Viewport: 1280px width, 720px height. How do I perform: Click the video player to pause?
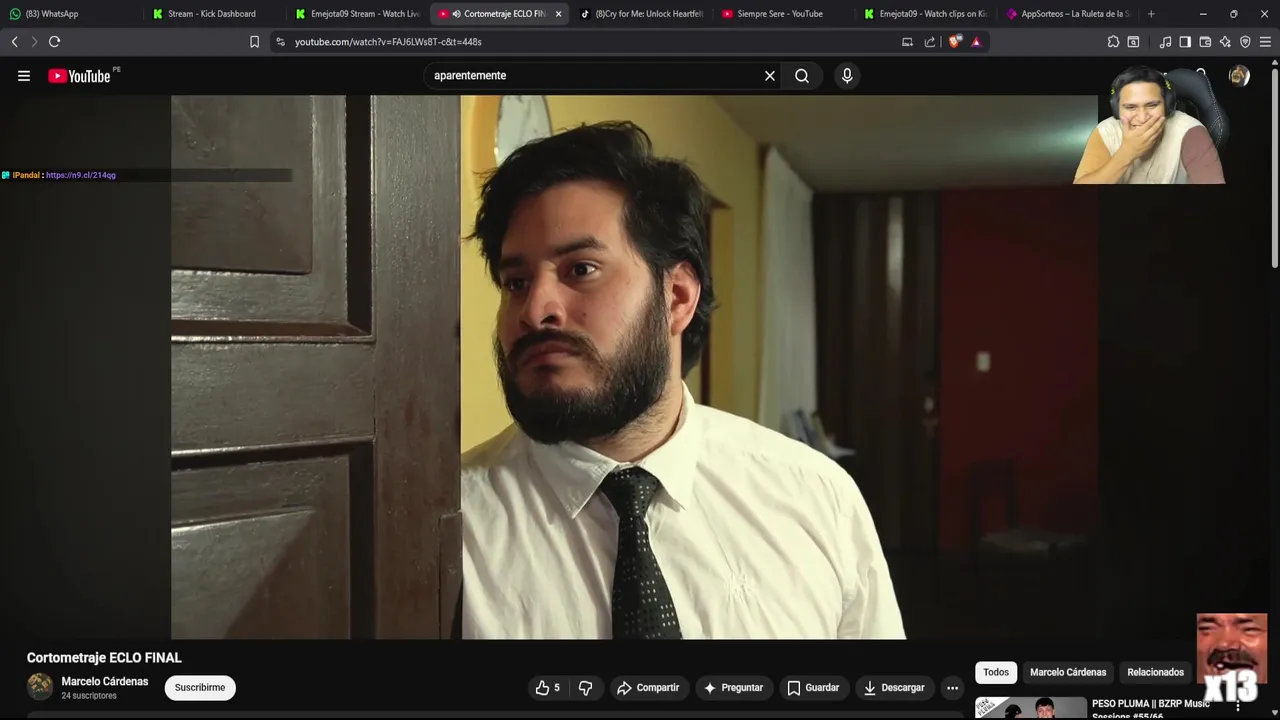click(634, 367)
